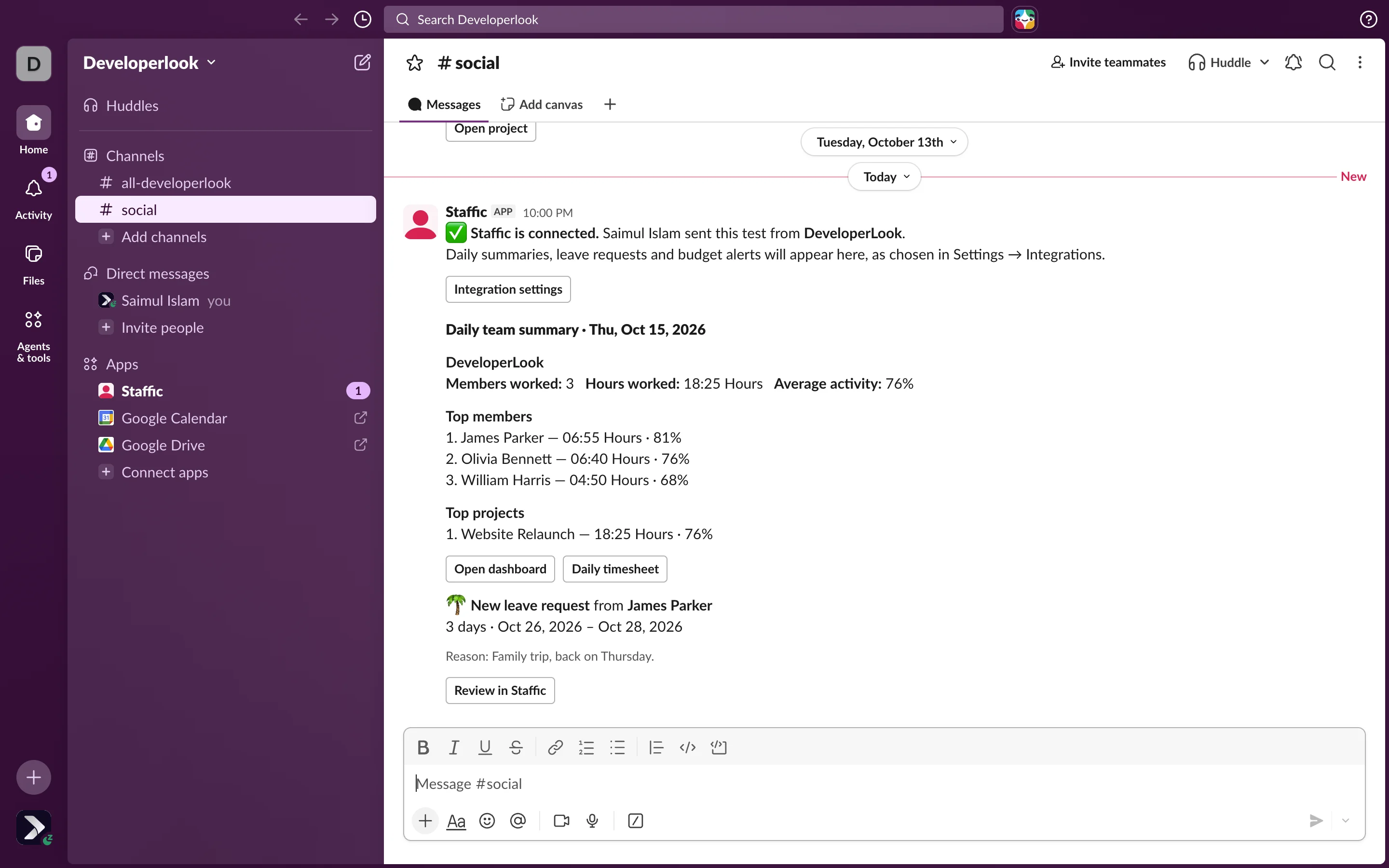Click the Invite teammates button
The image size is (1389, 868).
click(x=1108, y=62)
